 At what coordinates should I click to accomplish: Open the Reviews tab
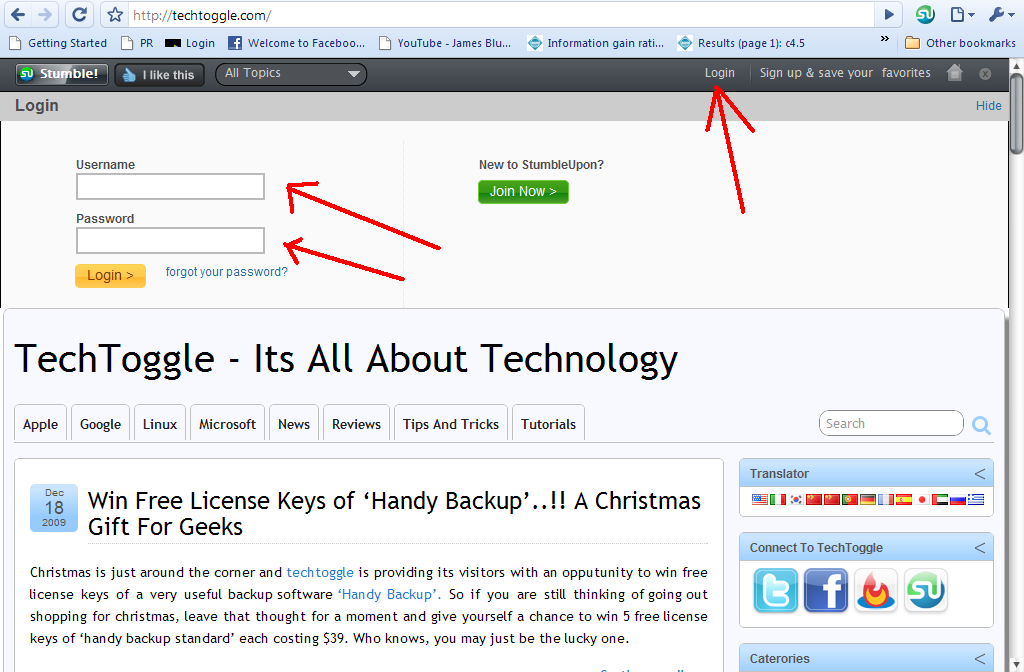pyautogui.click(x=357, y=424)
